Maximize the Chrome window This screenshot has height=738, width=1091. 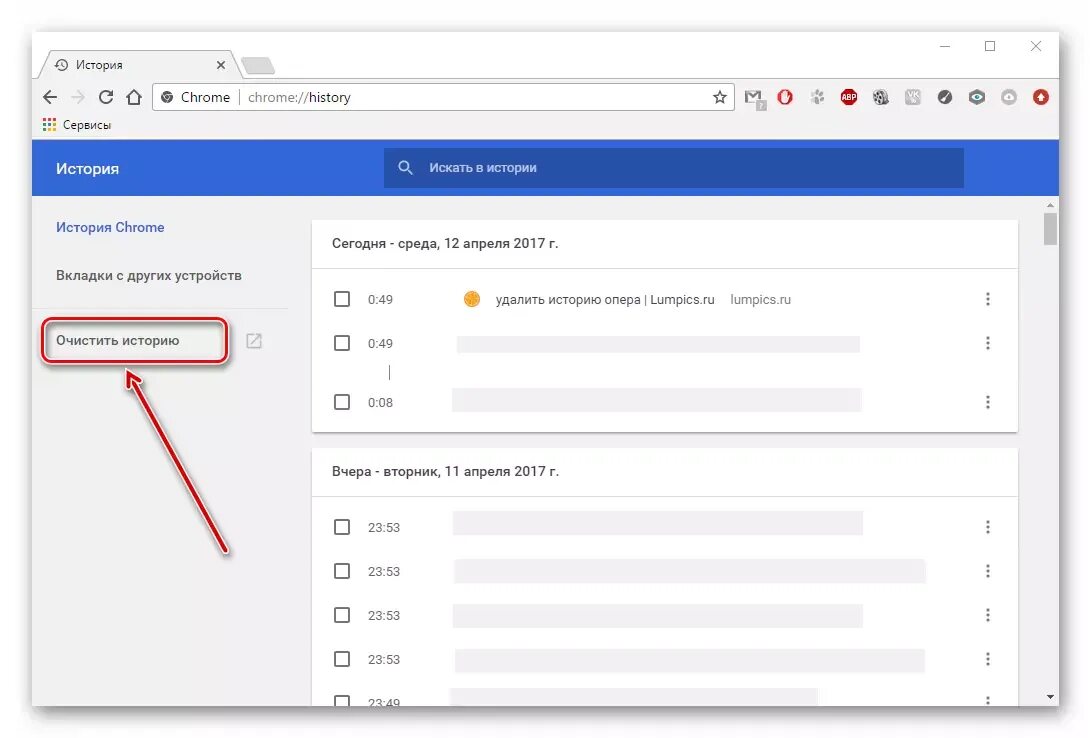[x=990, y=47]
